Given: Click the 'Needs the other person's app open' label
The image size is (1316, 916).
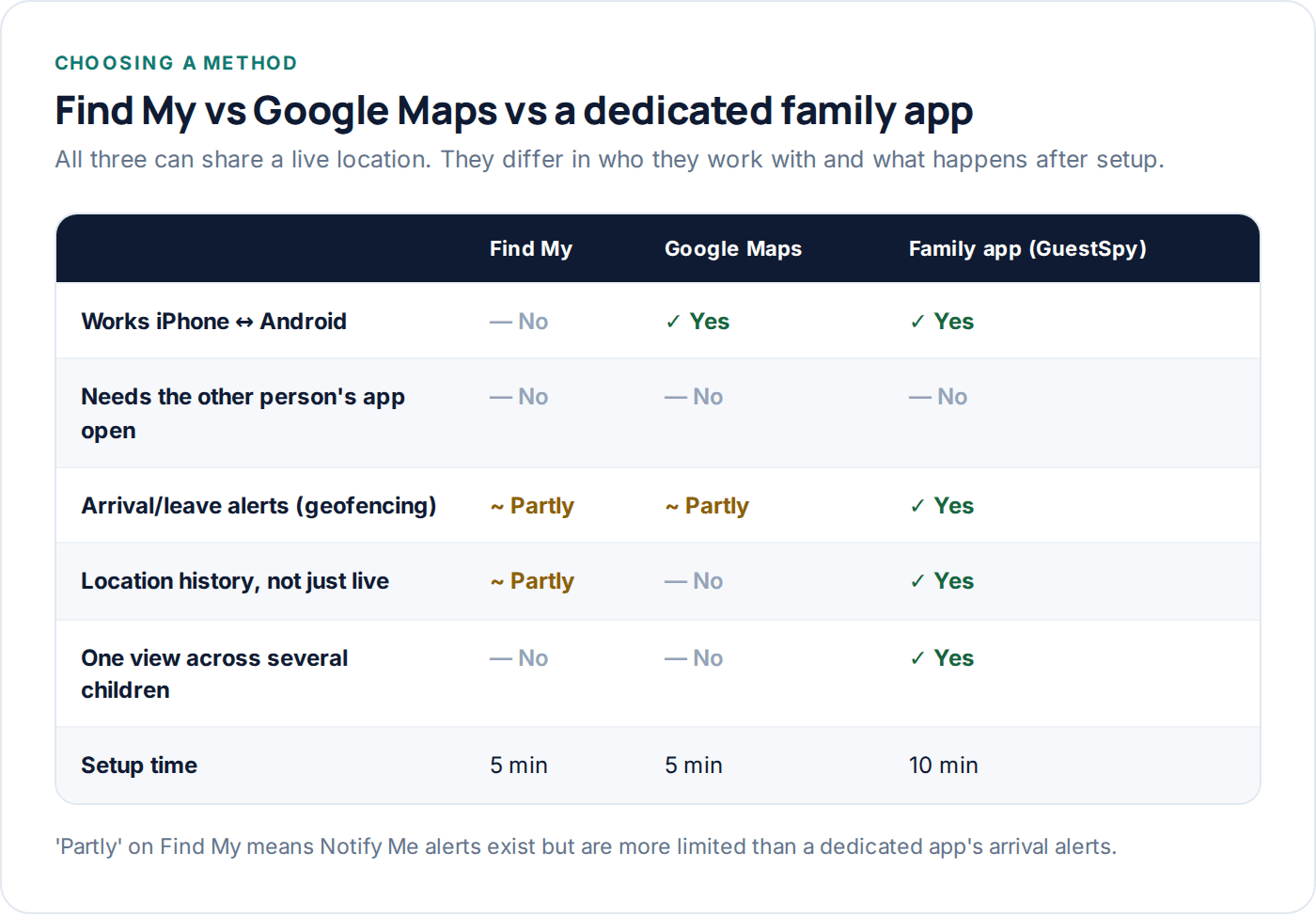Looking at the screenshot, I should 243,414.
